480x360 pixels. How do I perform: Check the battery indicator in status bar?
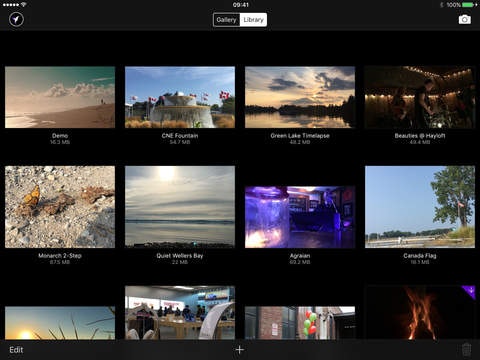(x=468, y=5)
